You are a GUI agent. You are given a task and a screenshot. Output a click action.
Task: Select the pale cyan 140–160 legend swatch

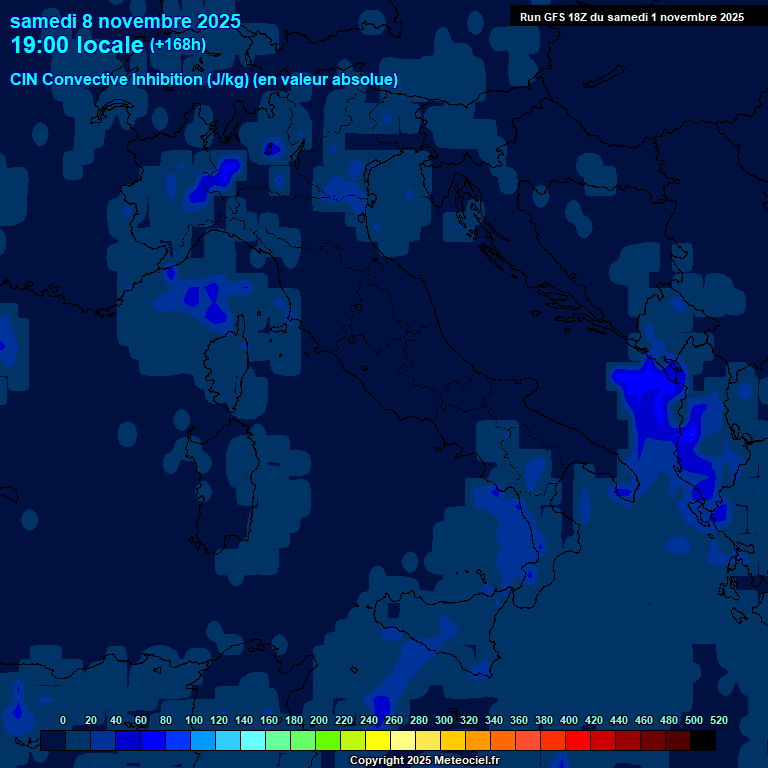coord(253,740)
